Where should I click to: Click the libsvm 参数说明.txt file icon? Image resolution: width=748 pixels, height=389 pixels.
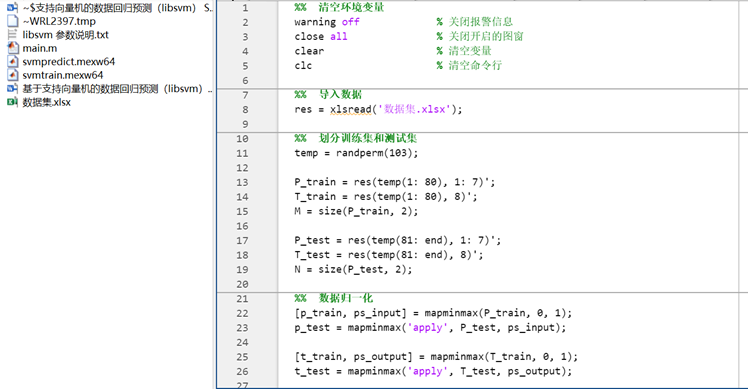tap(12, 34)
